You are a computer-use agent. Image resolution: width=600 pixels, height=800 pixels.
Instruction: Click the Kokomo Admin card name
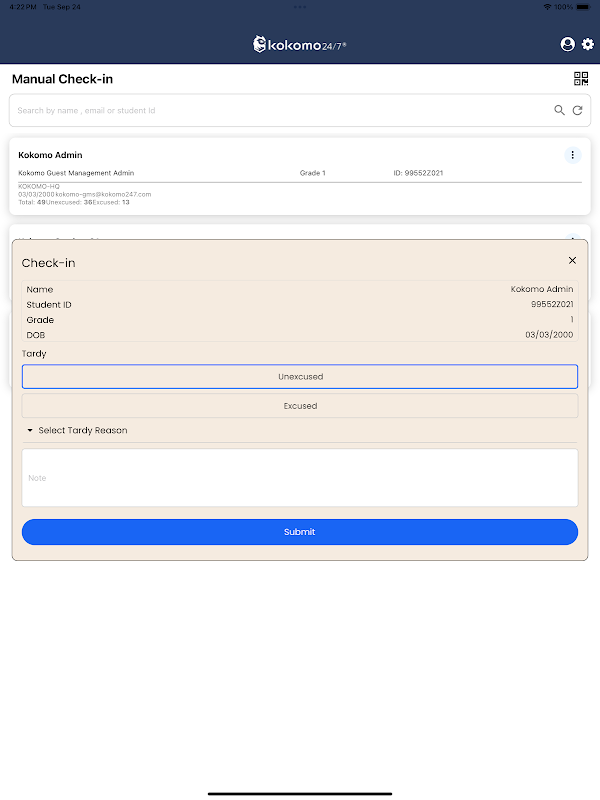[x=50, y=155]
